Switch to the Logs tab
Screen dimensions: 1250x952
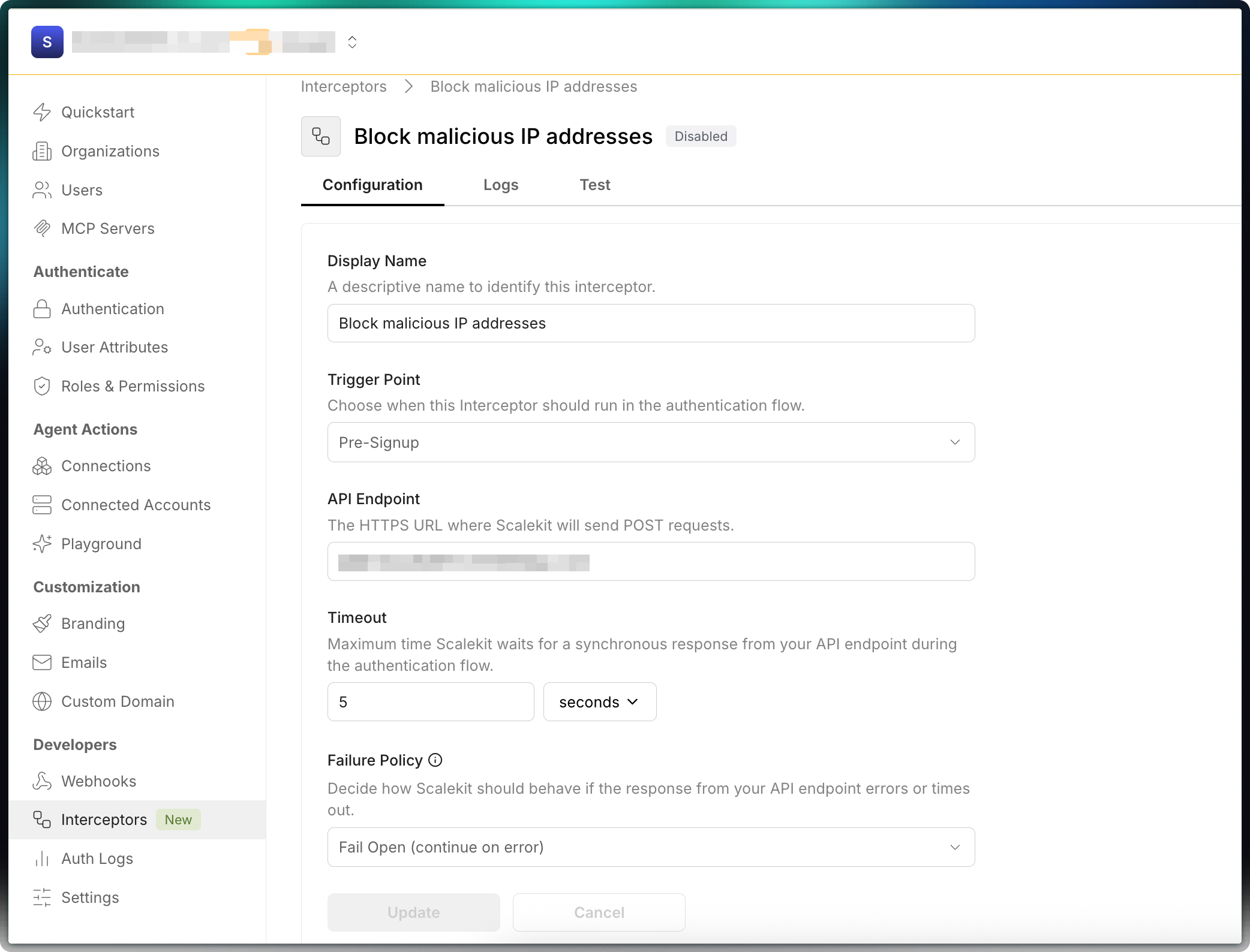pos(500,185)
